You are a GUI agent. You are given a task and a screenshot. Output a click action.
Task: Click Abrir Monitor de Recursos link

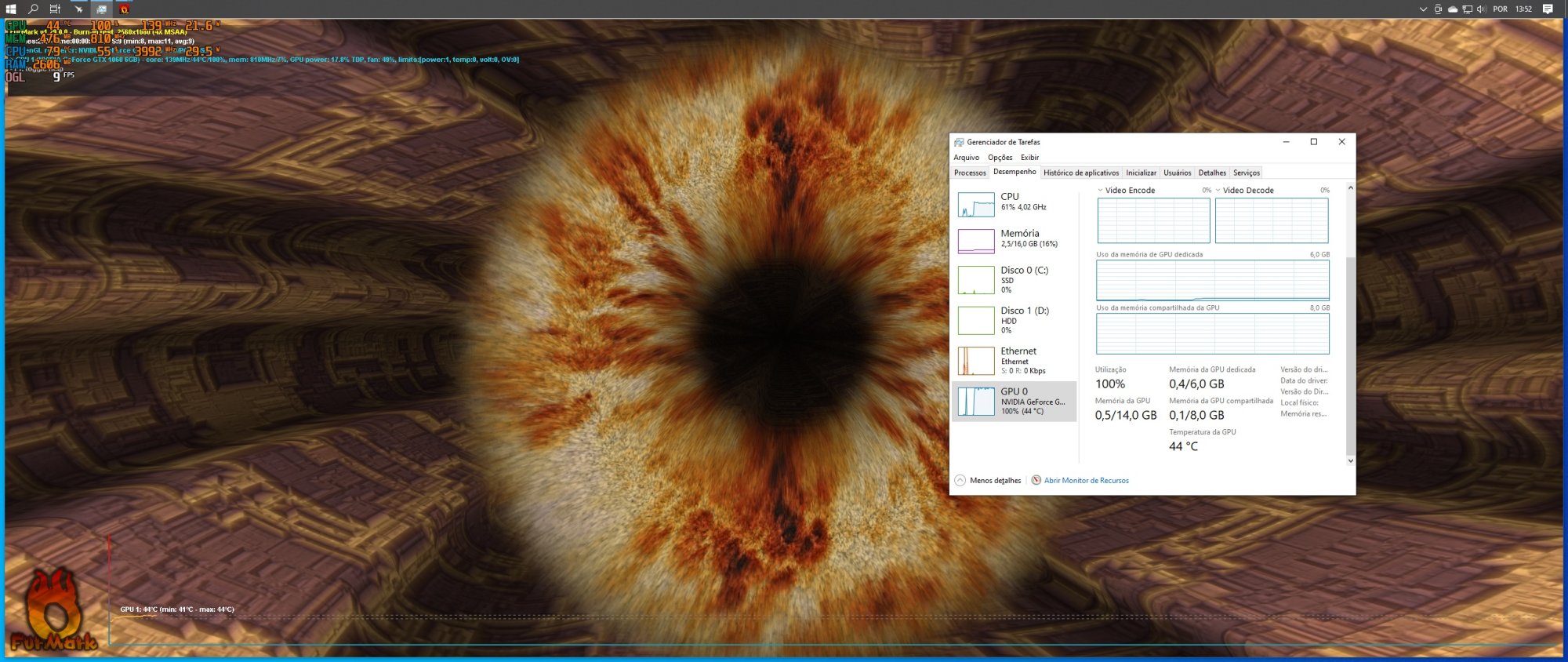click(1086, 480)
